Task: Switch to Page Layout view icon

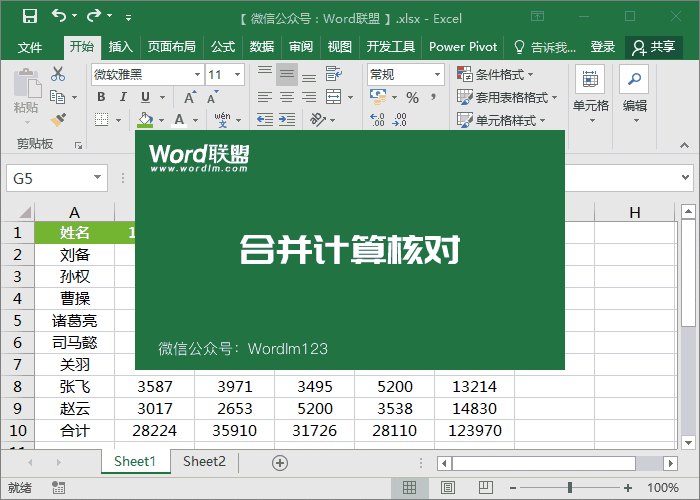Action: 447,488
